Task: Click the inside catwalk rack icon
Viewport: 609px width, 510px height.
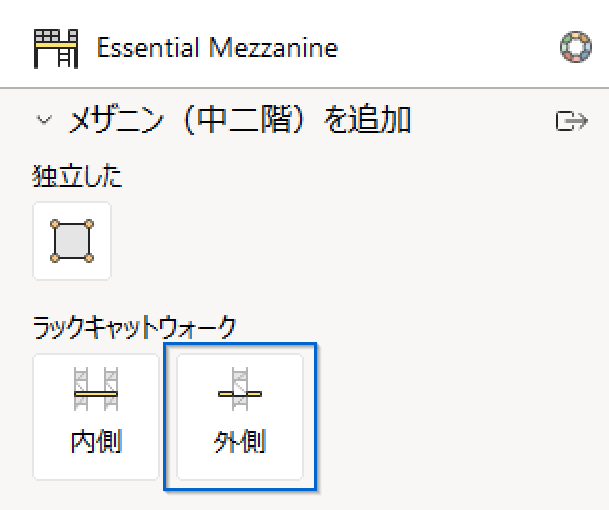Action: tap(96, 389)
